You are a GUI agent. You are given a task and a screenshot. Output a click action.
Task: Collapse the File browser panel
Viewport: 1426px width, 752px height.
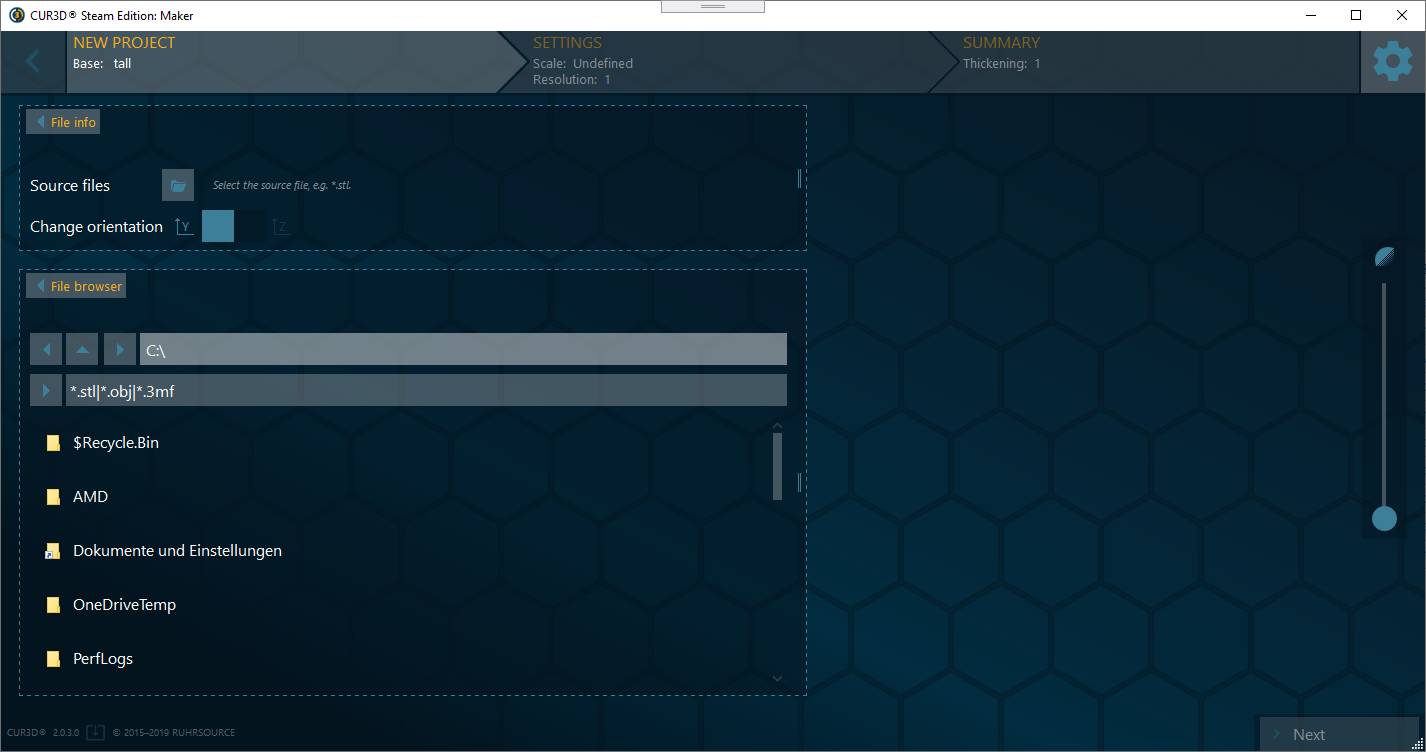tap(76, 286)
